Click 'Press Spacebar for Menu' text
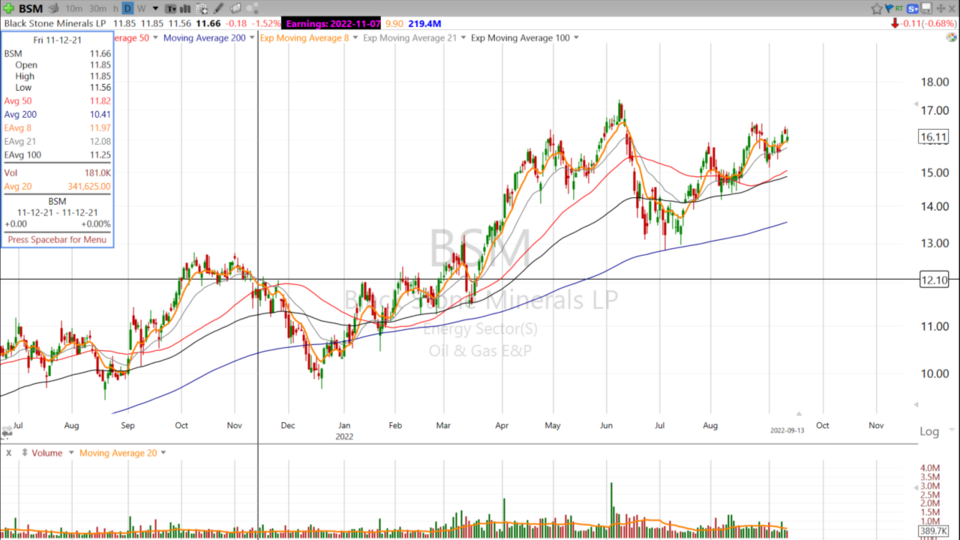The width and height of the screenshot is (960, 540). 57,239
